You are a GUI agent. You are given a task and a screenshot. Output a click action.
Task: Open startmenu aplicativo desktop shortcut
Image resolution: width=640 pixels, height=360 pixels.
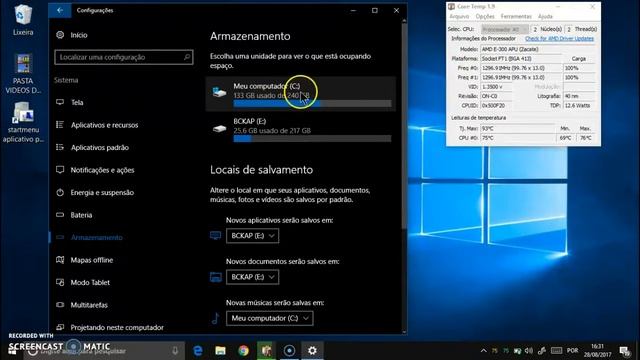coord(23,122)
